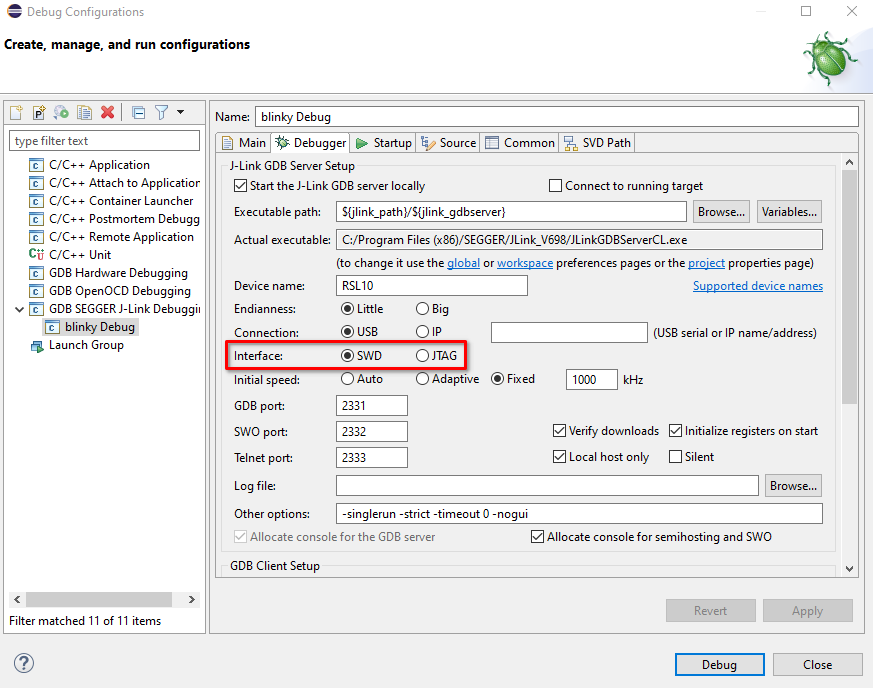
Task: Toggle the Silent checkbox
Action: 676,457
